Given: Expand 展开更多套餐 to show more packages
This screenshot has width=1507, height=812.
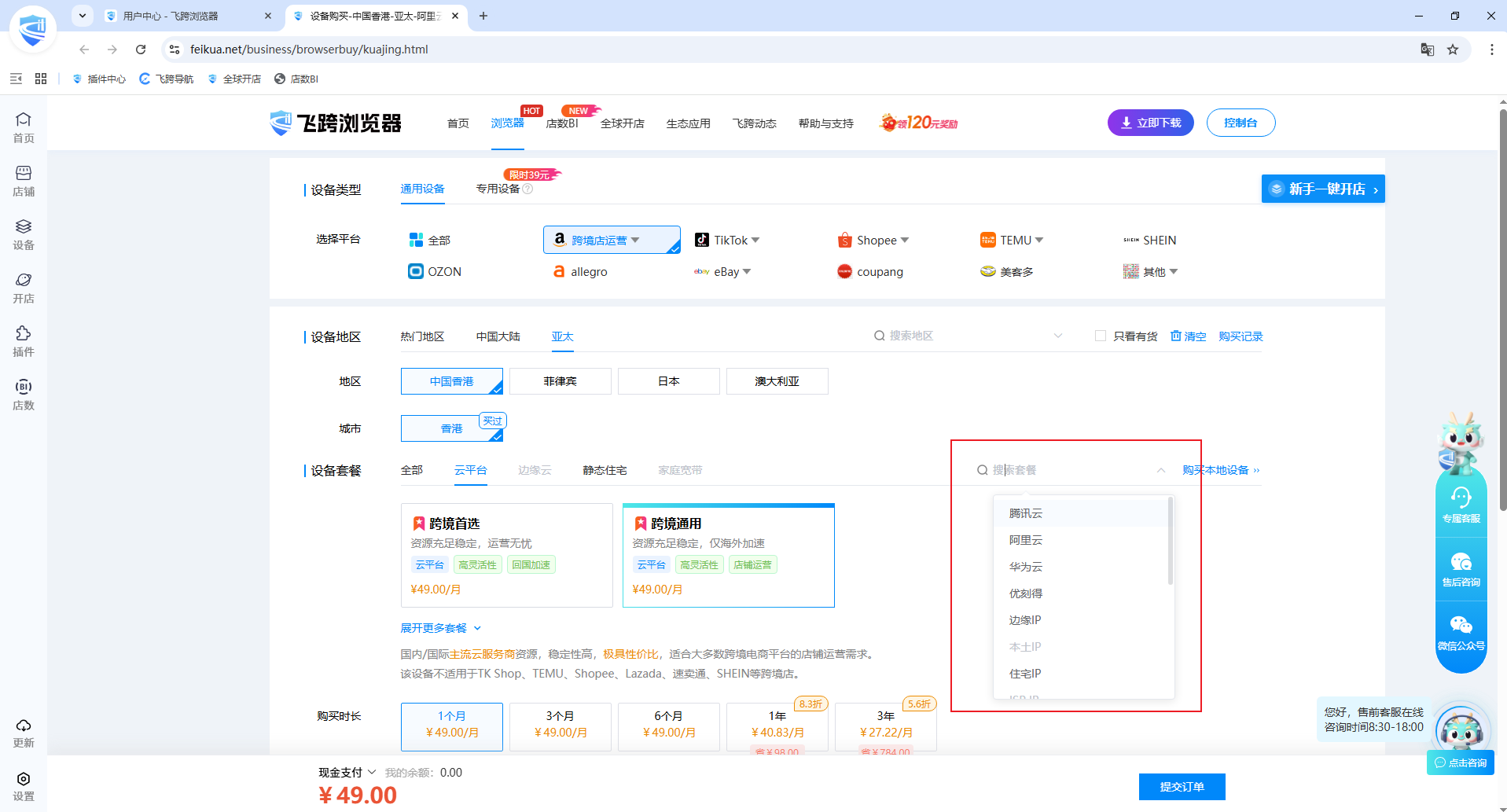Looking at the screenshot, I should (x=440, y=628).
